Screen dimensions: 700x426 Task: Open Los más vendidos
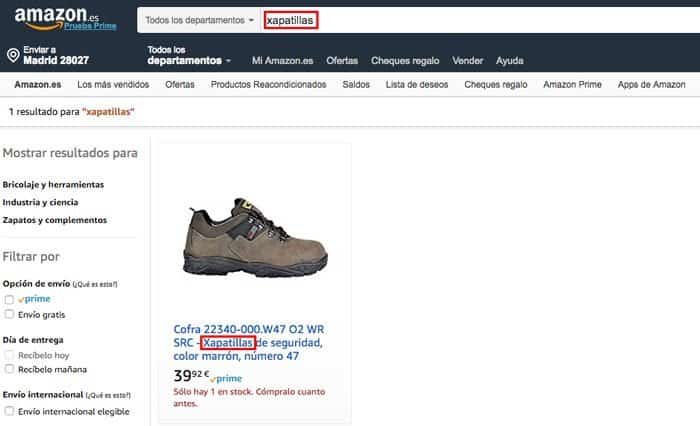pyautogui.click(x=113, y=84)
